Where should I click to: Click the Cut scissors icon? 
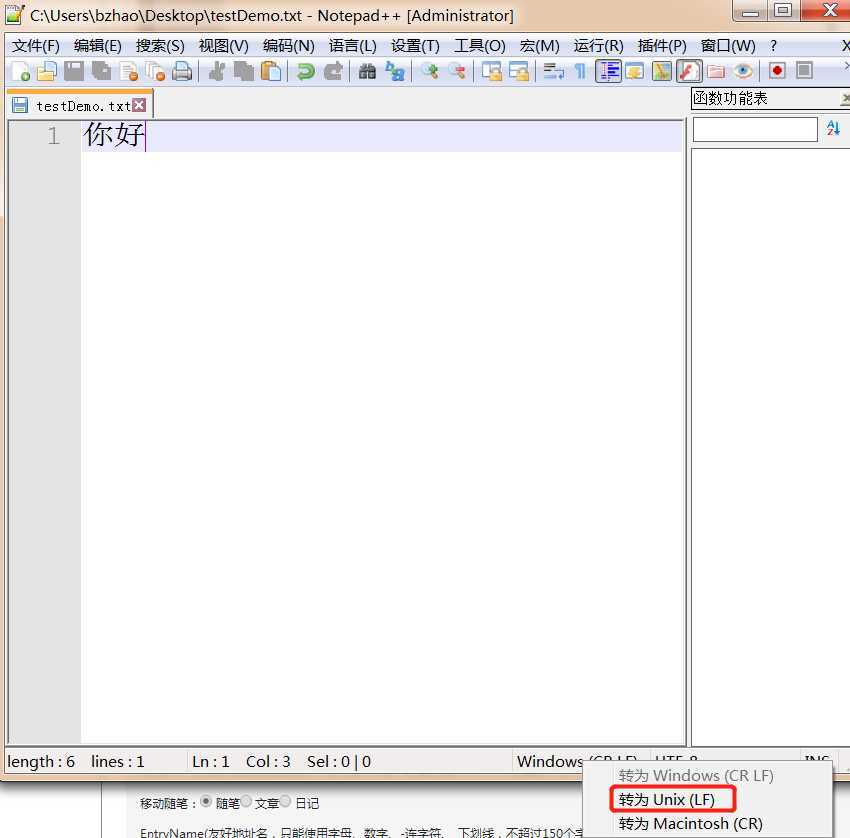pyautogui.click(x=217, y=71)
